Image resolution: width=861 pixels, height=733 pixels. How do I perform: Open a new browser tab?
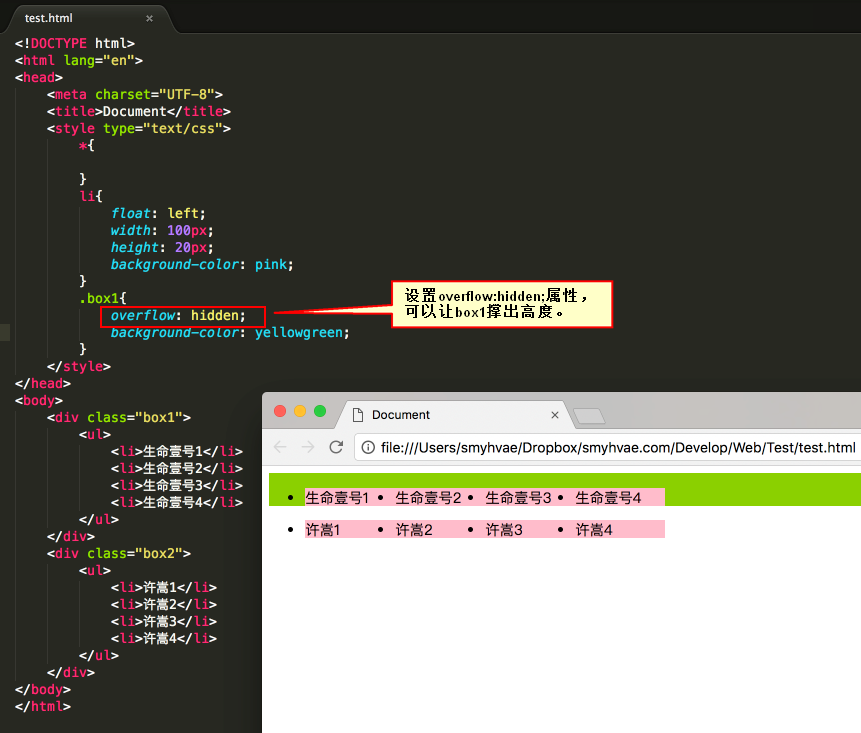coord(589,416)
